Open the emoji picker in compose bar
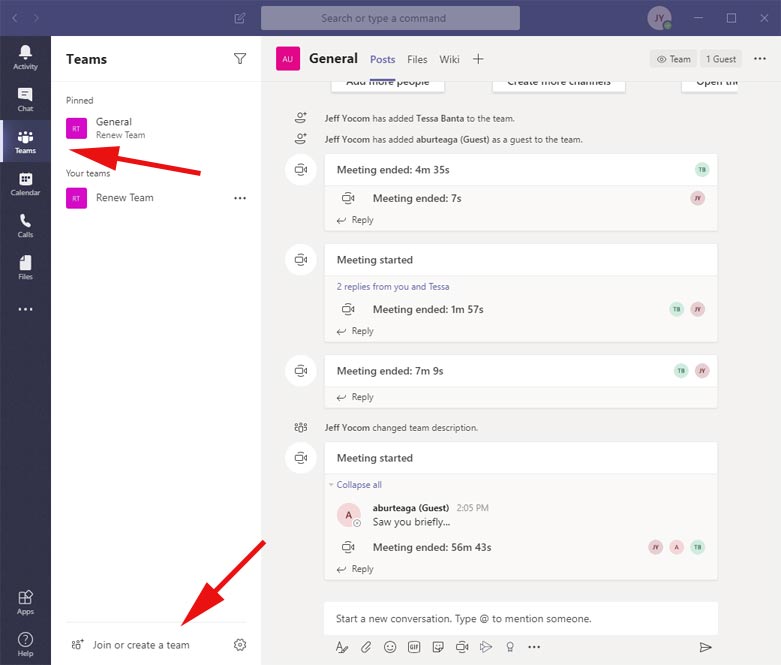 pos(390,647)
